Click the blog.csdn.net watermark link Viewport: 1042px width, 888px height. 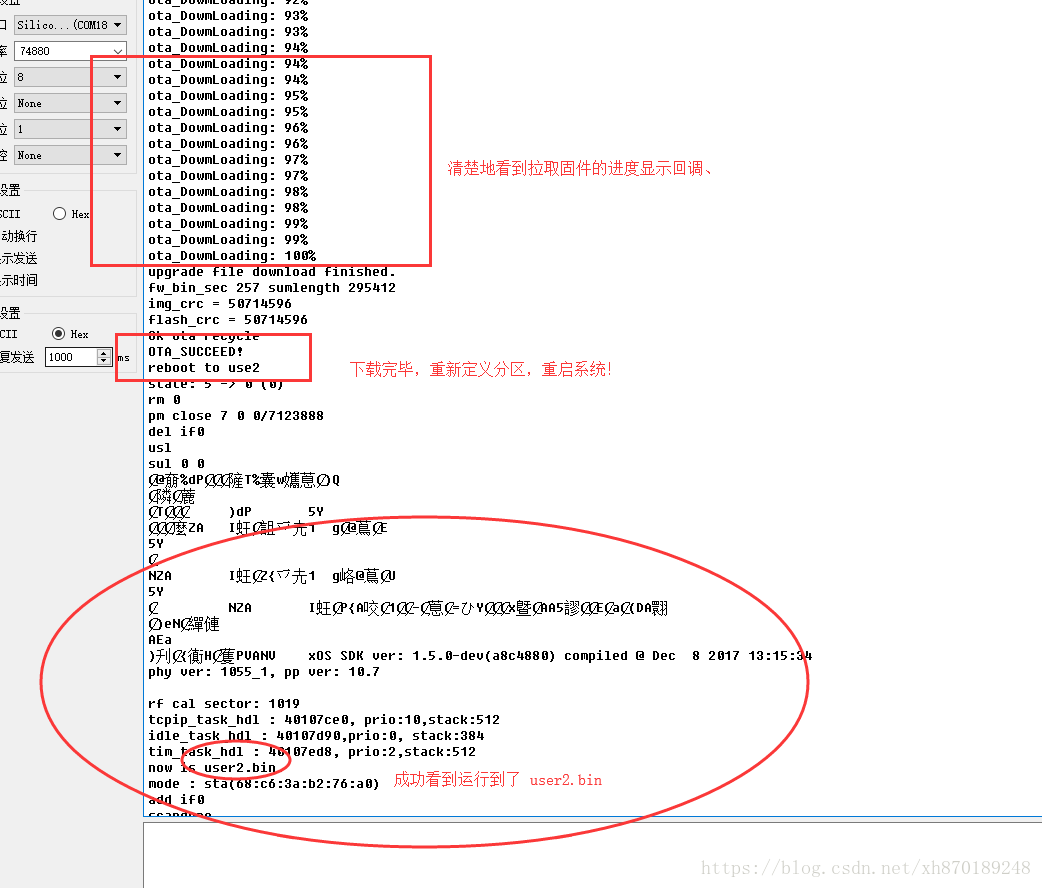(865, 867)
